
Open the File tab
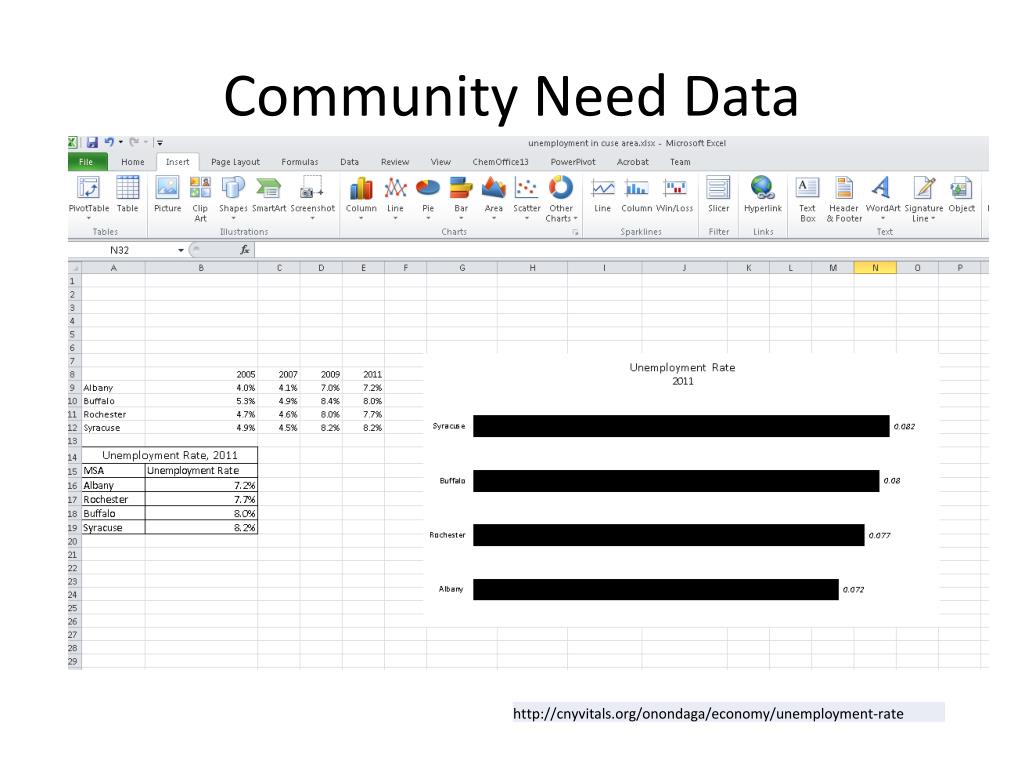click(86, 162)
